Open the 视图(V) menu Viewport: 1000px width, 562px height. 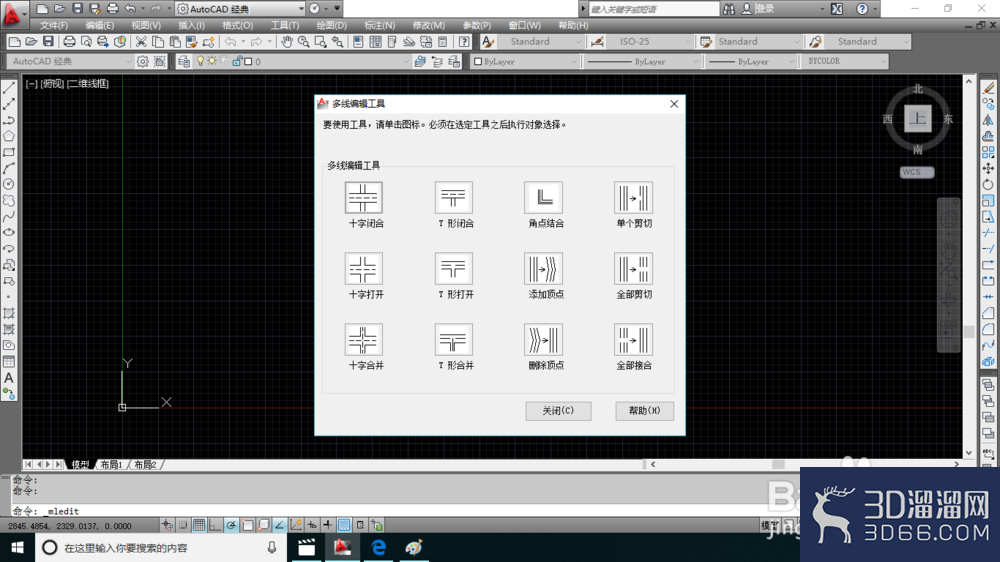(146, 26)
